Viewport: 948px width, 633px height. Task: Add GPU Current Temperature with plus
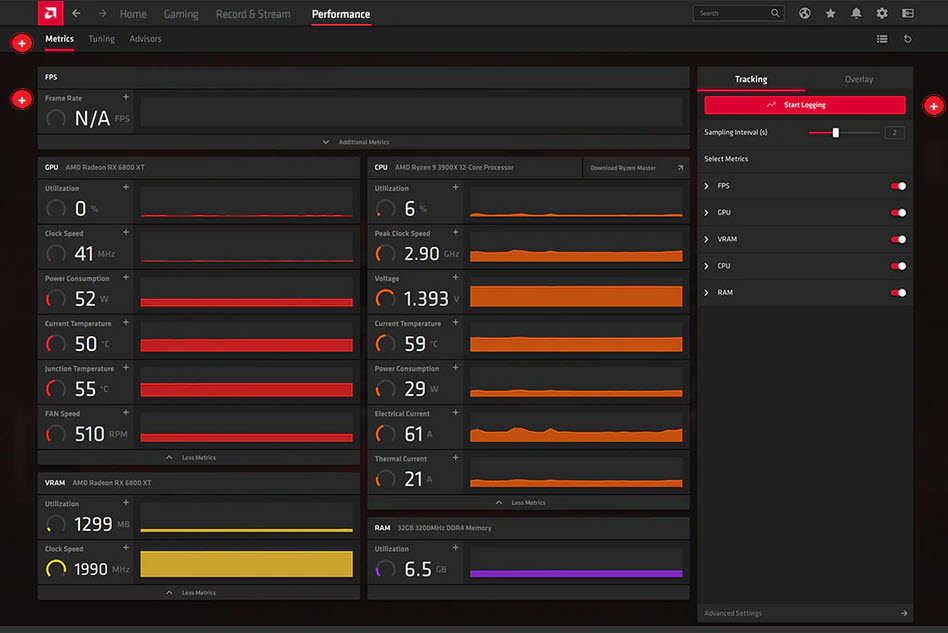(126, 322)
